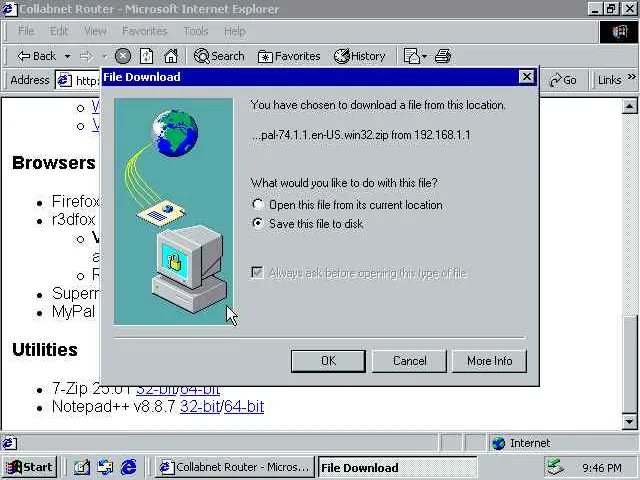Open the Search toolbar button
The width and height of the screenshot is (640, 480).
(x=219, y=56)
